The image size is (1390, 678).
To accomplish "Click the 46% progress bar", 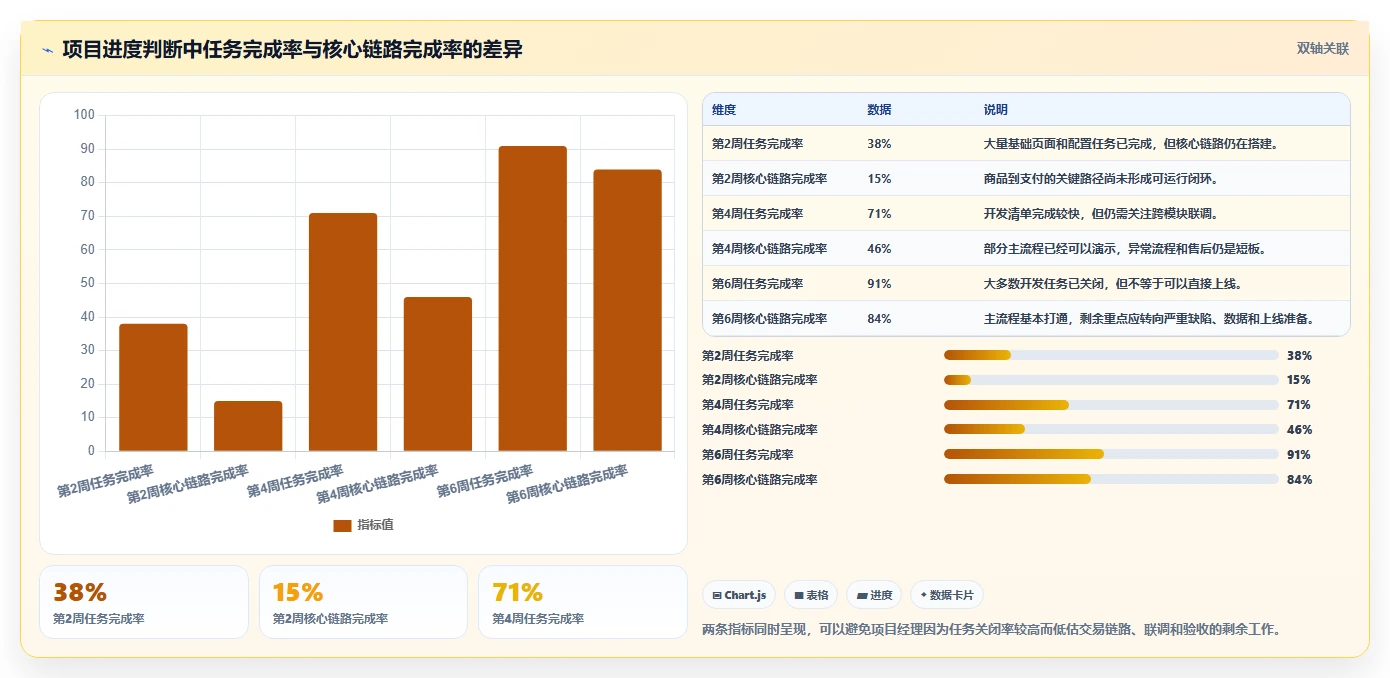I will pos(1111,430).
